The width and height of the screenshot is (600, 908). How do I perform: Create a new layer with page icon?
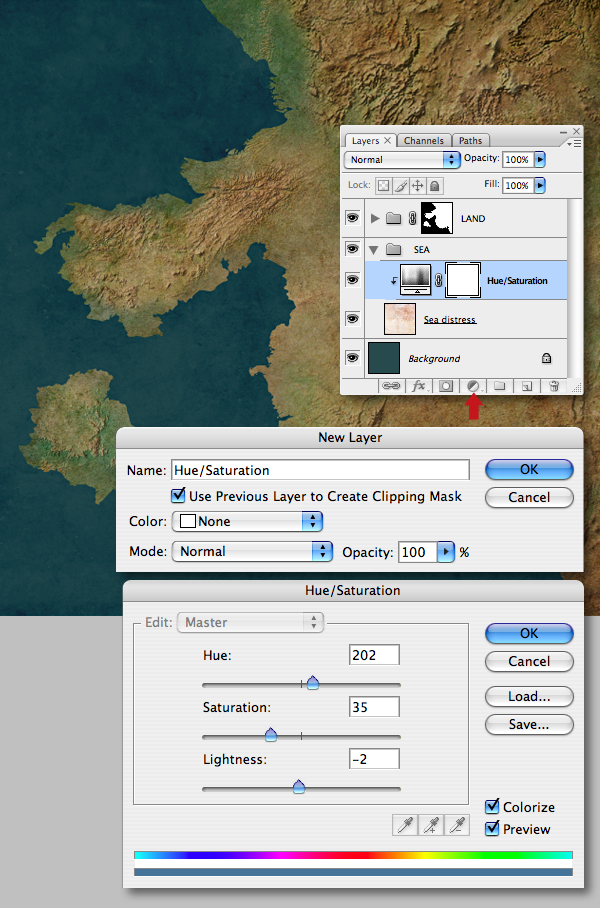click(526, 386)
